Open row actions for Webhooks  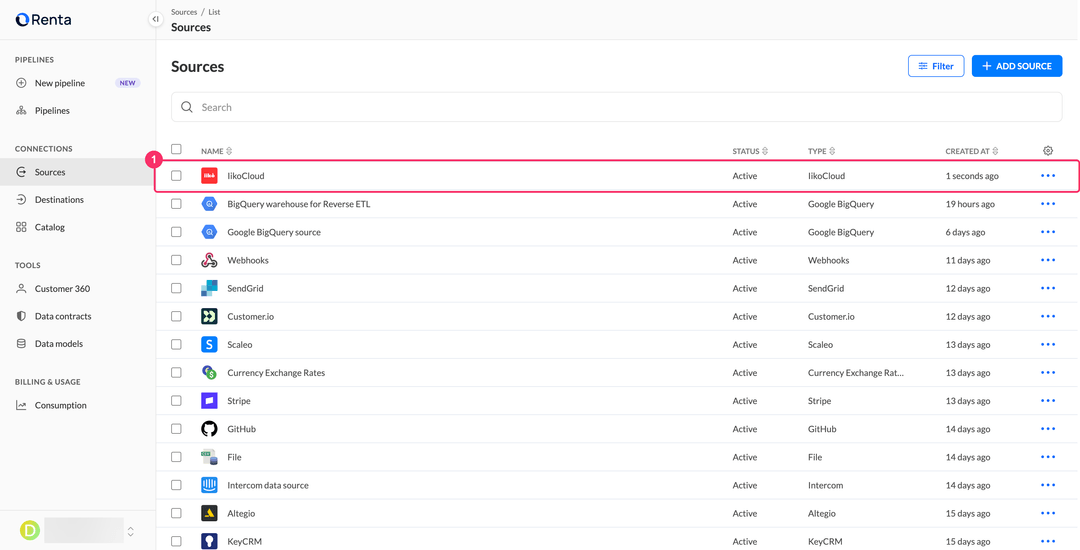[1048, 260]
